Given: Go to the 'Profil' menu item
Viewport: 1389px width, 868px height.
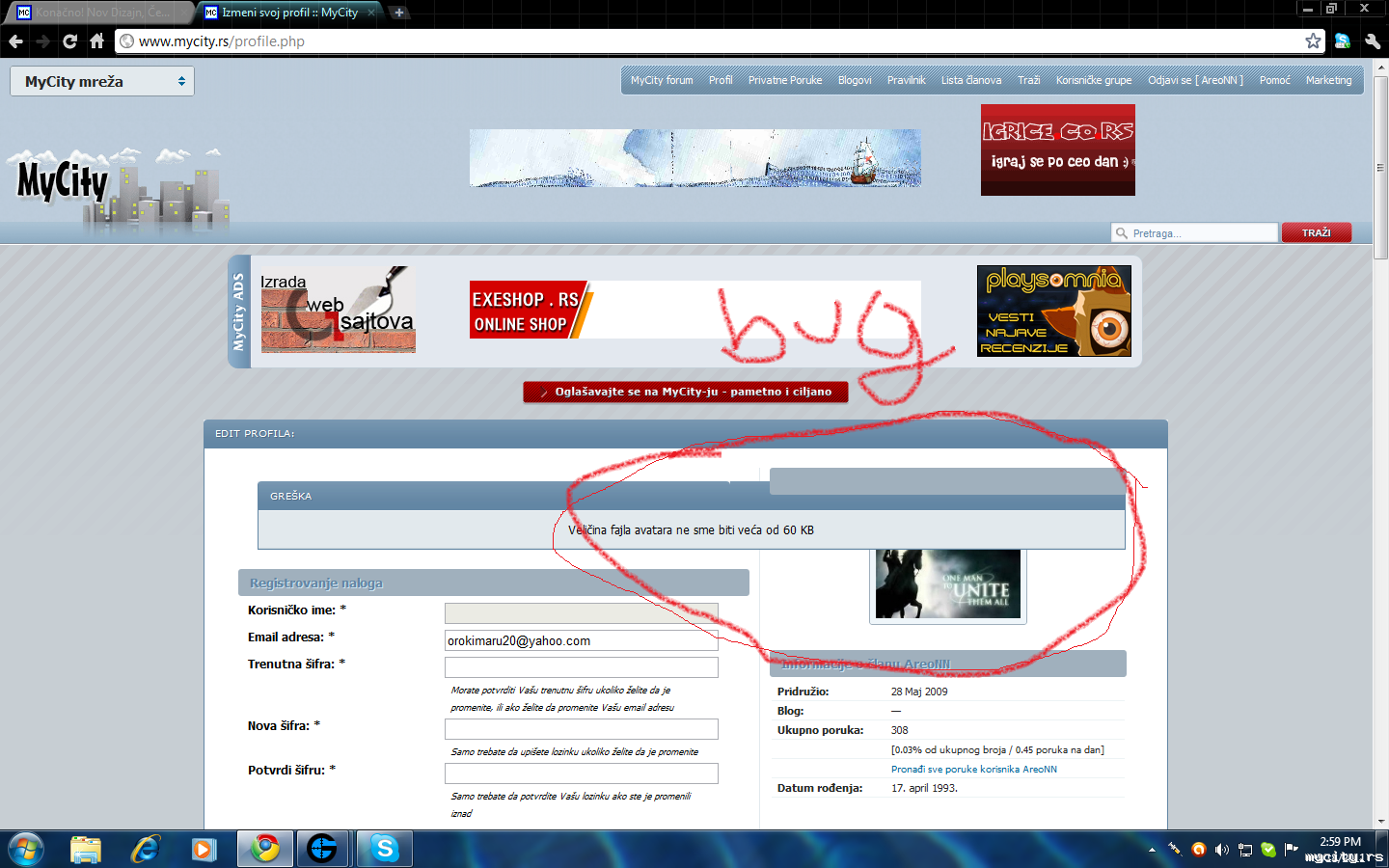Looking at the screenshot, I should pyautogui.click(x=721, y=80).
